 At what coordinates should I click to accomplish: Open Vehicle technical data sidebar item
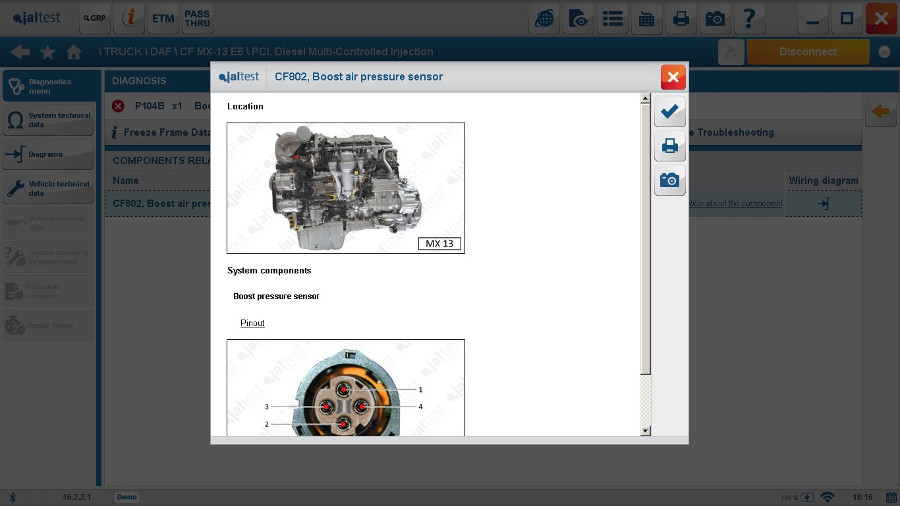click(49, 188)
